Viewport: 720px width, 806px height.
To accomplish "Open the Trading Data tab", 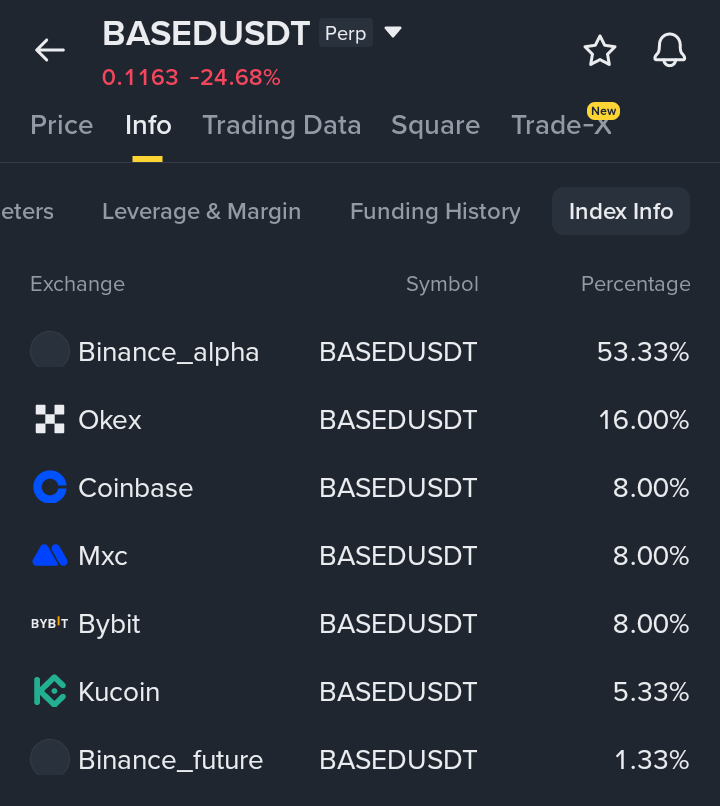I will coord(282,125).
